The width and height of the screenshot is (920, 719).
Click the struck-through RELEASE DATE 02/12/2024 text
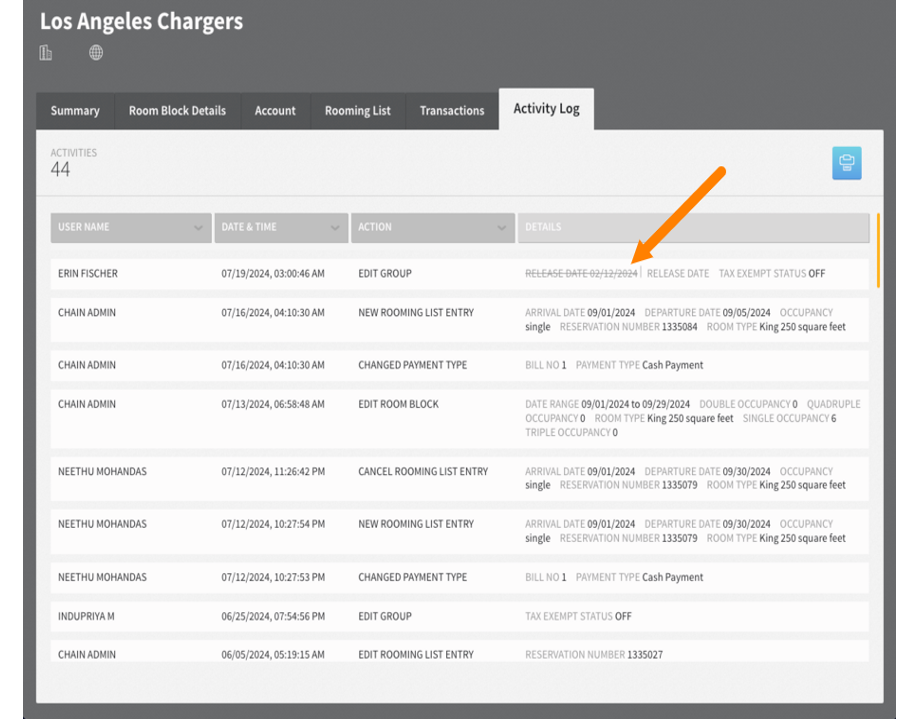pyautogui.click(x=581, y=274)
